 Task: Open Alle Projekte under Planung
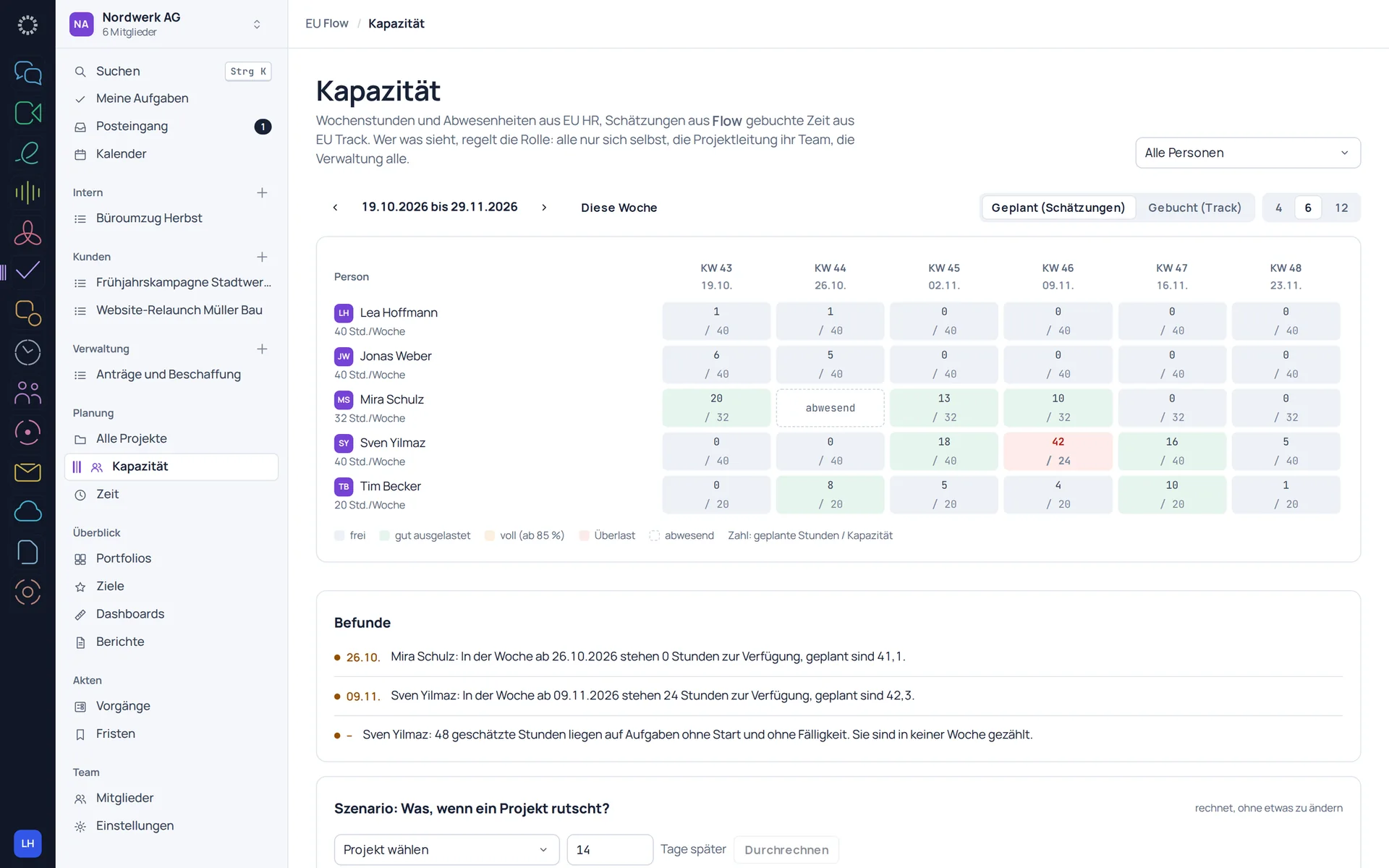(171, 439)
